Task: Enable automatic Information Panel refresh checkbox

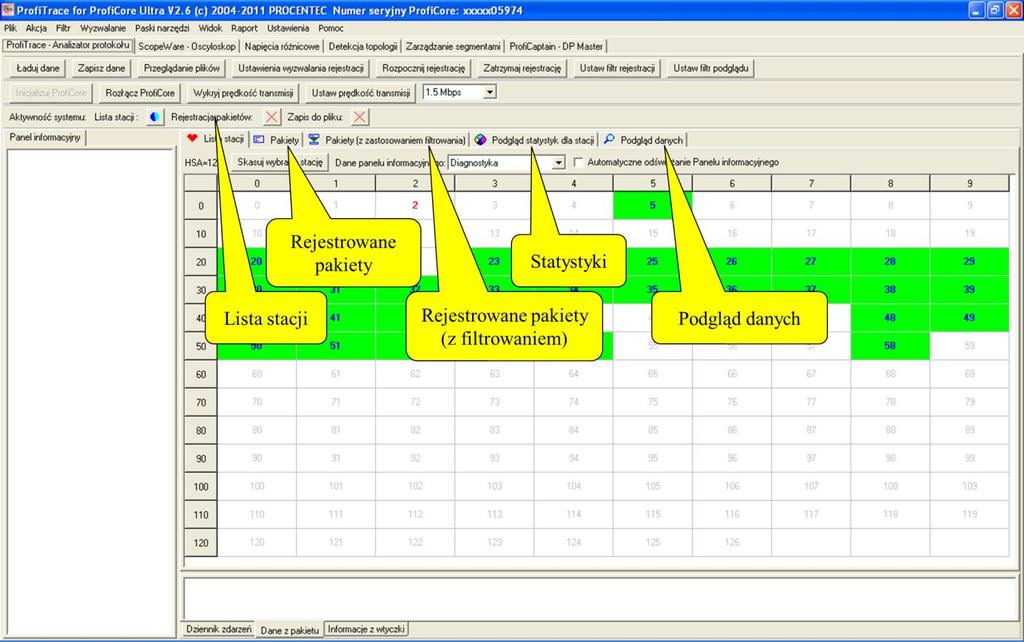Action: 577,162
